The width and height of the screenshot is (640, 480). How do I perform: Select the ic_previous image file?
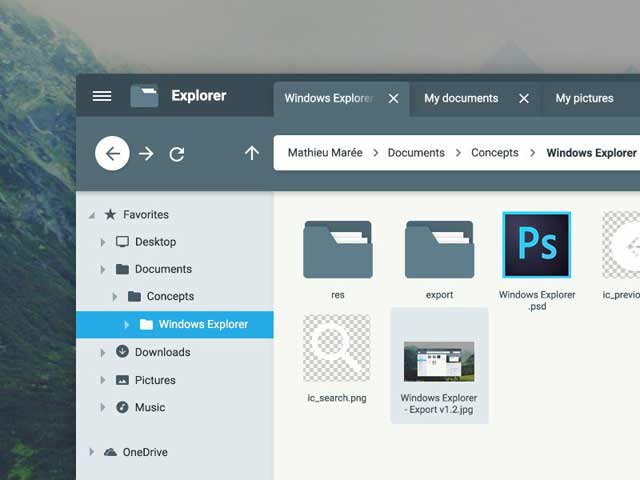point(621,245)
